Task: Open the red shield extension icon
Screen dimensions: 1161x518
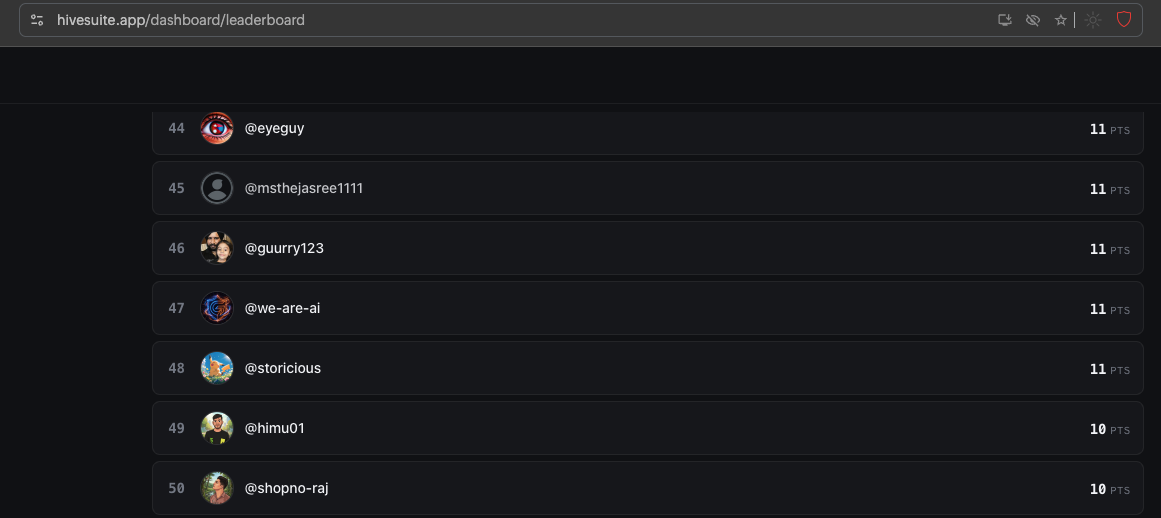Action: tap(1124, 20)
